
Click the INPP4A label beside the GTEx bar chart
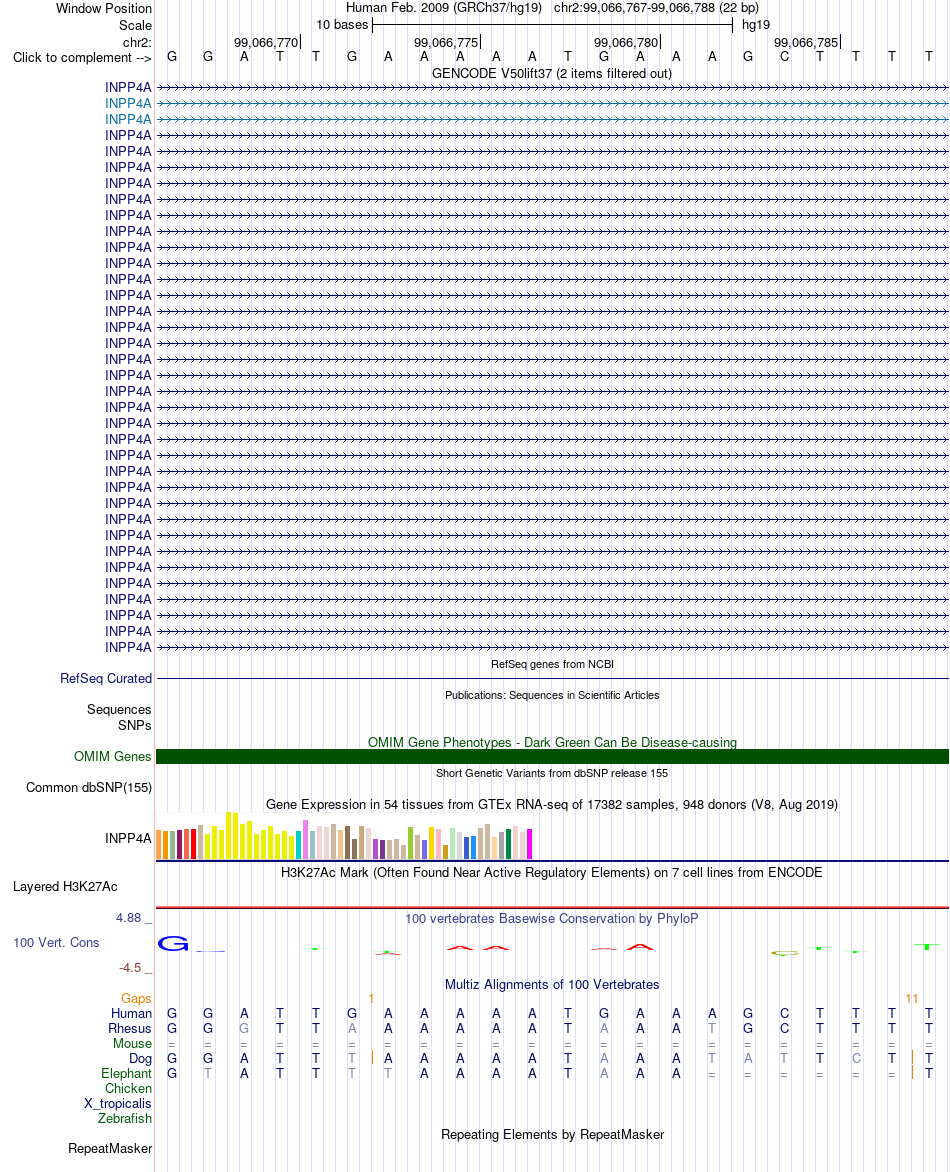pyautogui.click(x=129, y=838)
